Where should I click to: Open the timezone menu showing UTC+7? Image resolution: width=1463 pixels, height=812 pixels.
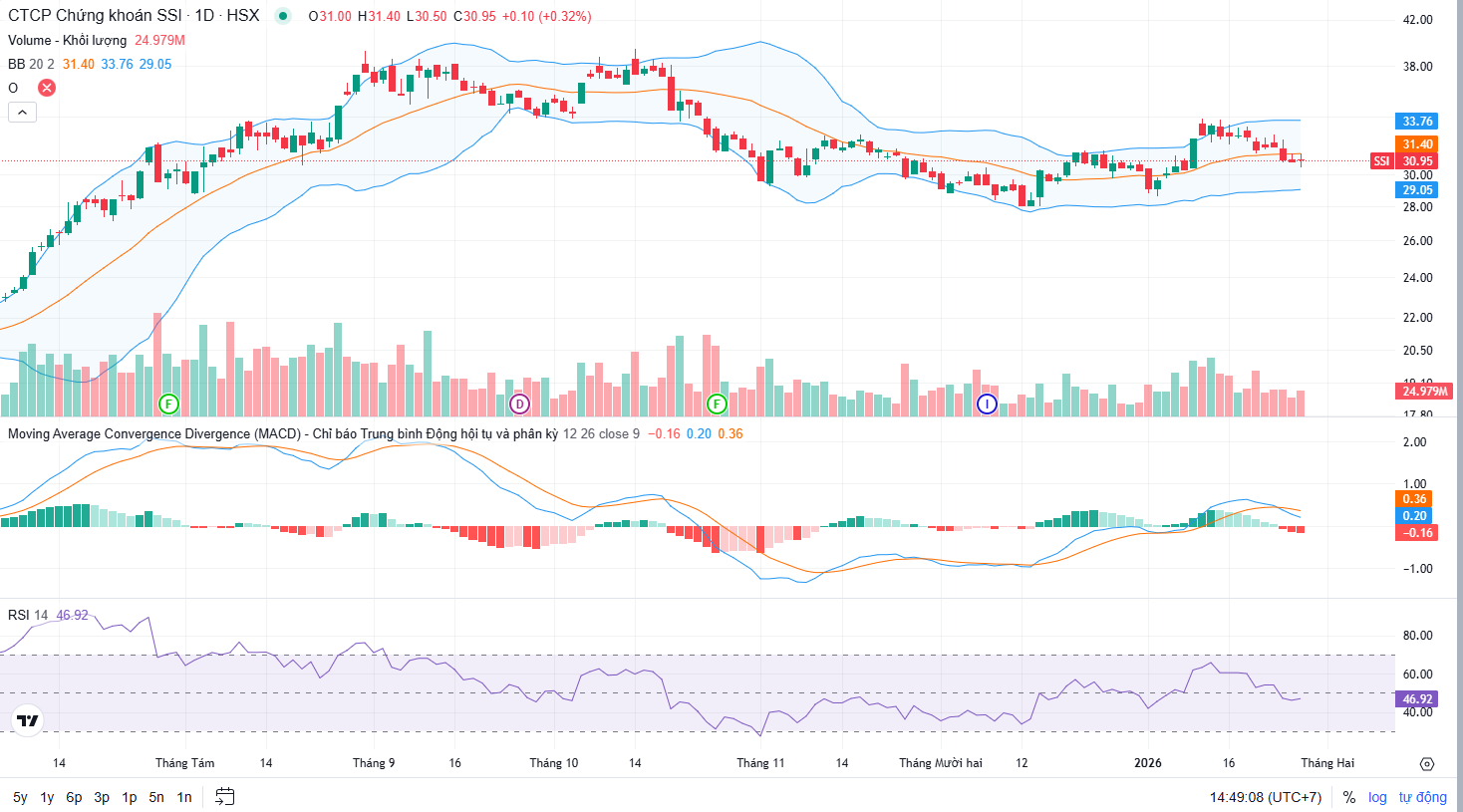tap(1265, 797)
